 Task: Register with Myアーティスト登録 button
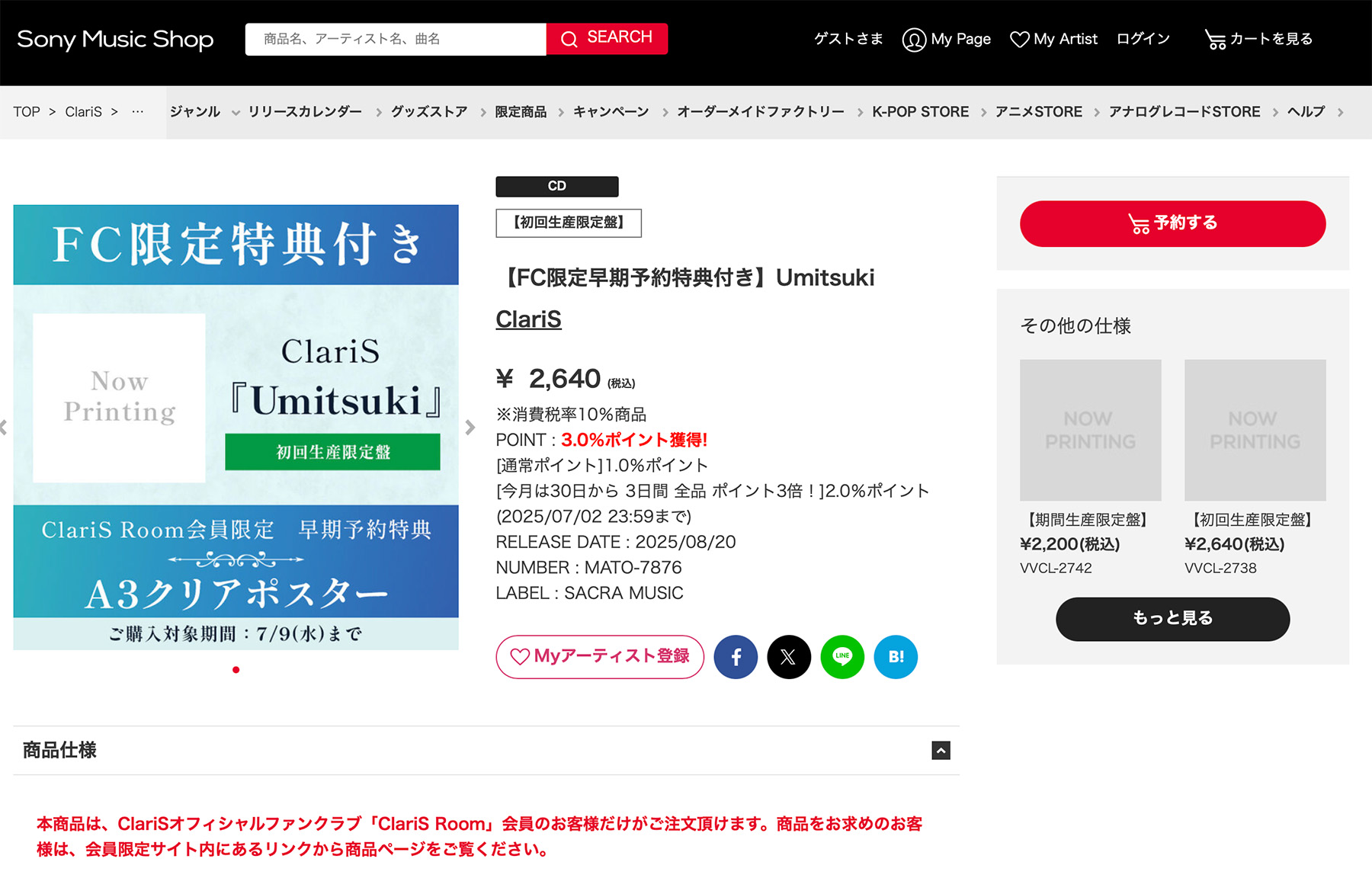click(600, 657)
